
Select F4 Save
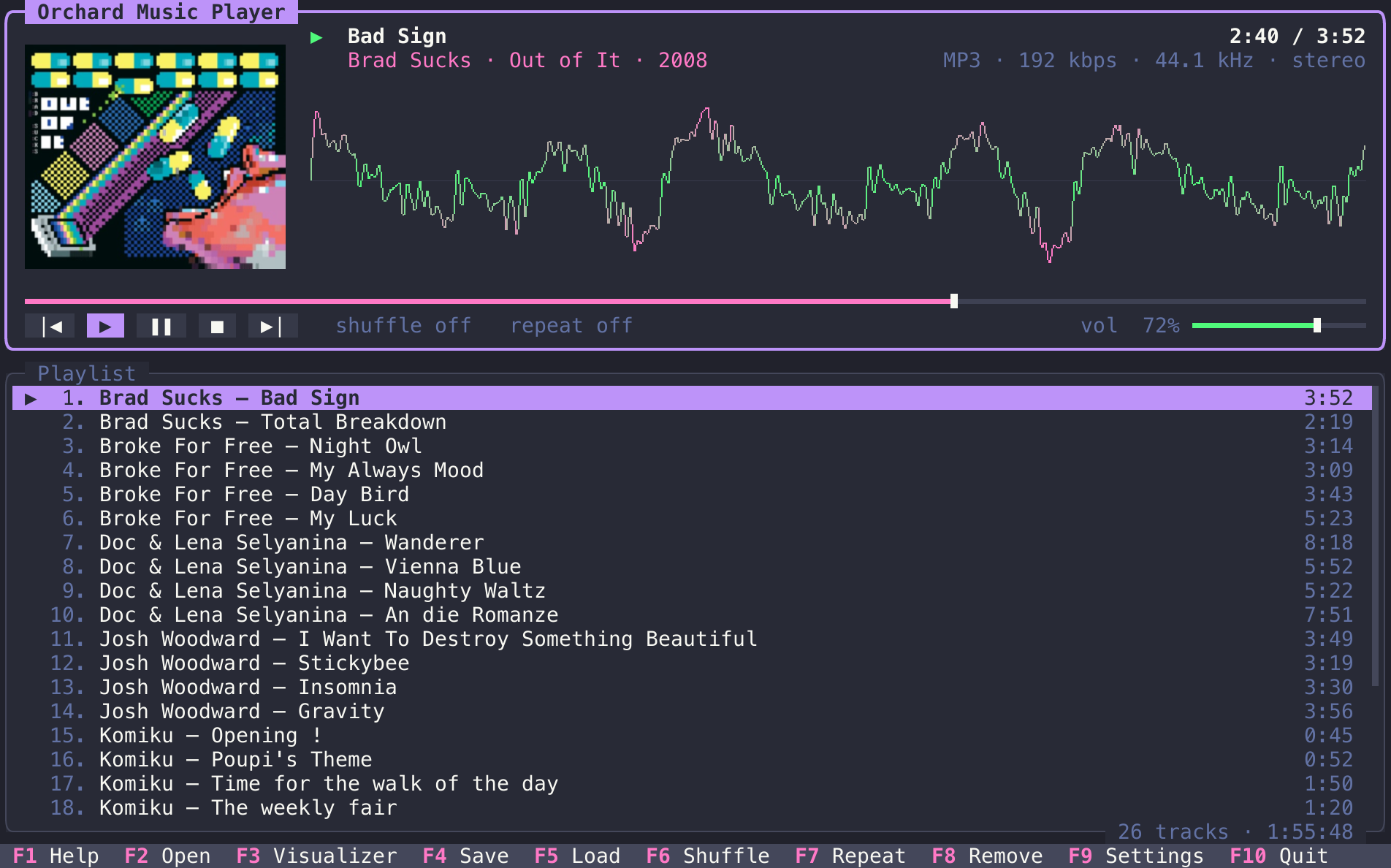465,856
